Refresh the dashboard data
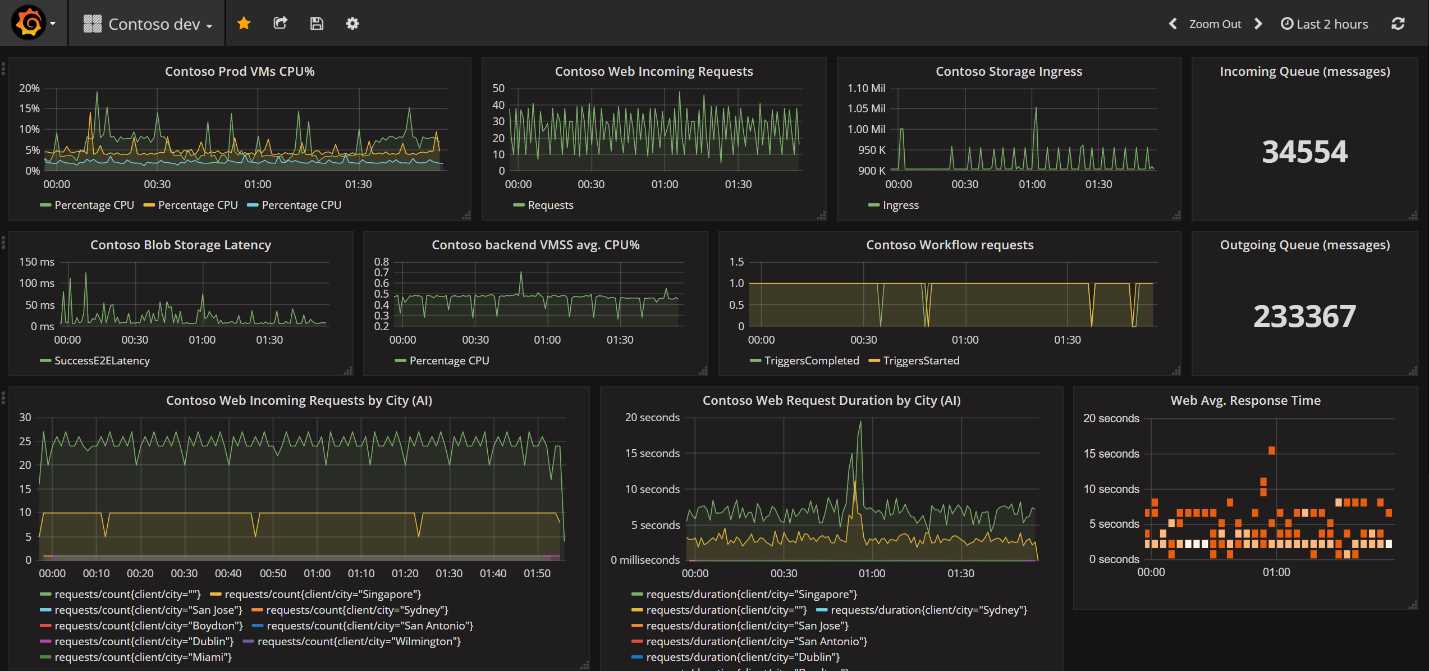 click(1398, 23)
